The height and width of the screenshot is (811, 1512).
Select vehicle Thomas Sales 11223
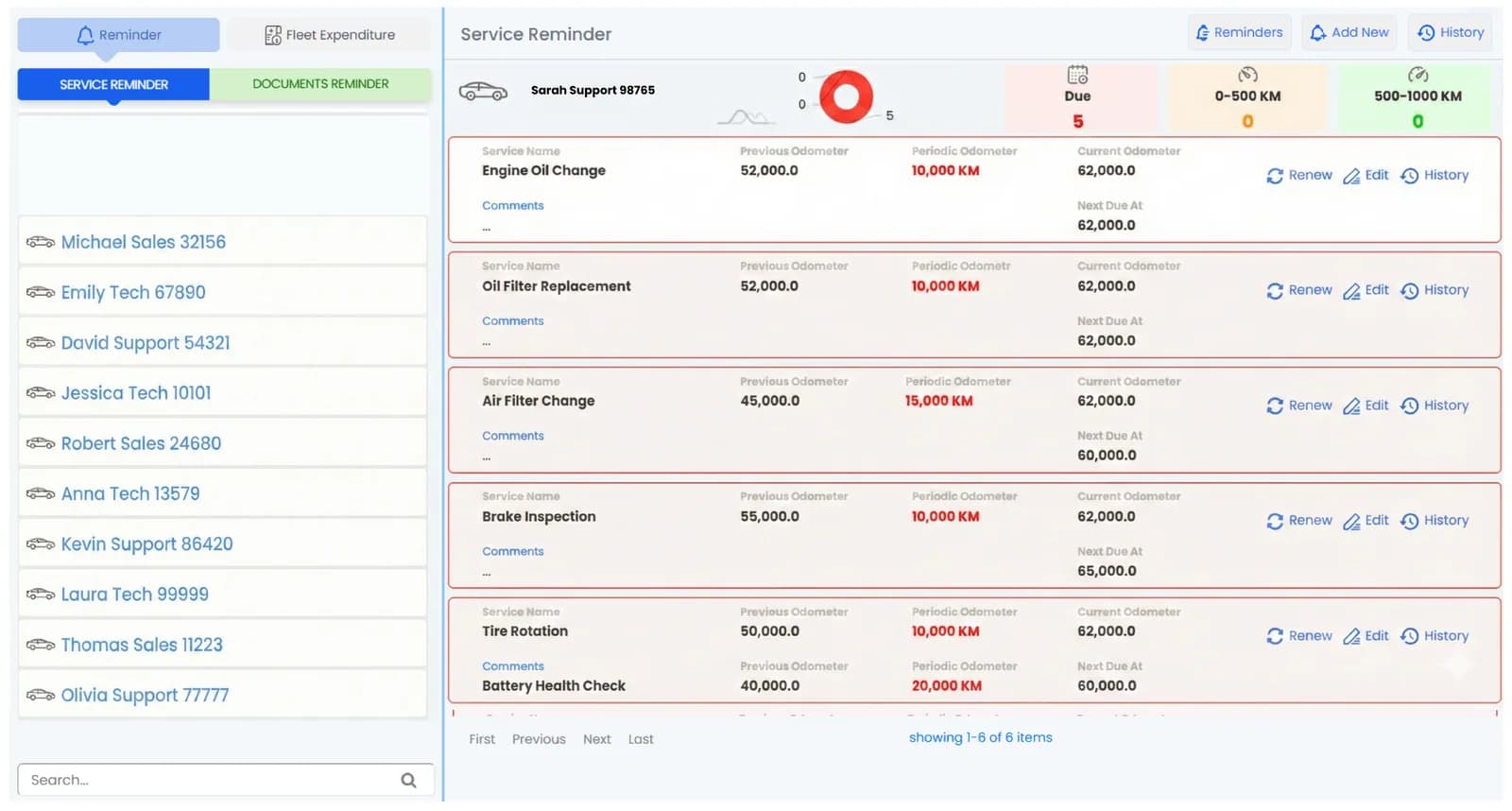222,644
